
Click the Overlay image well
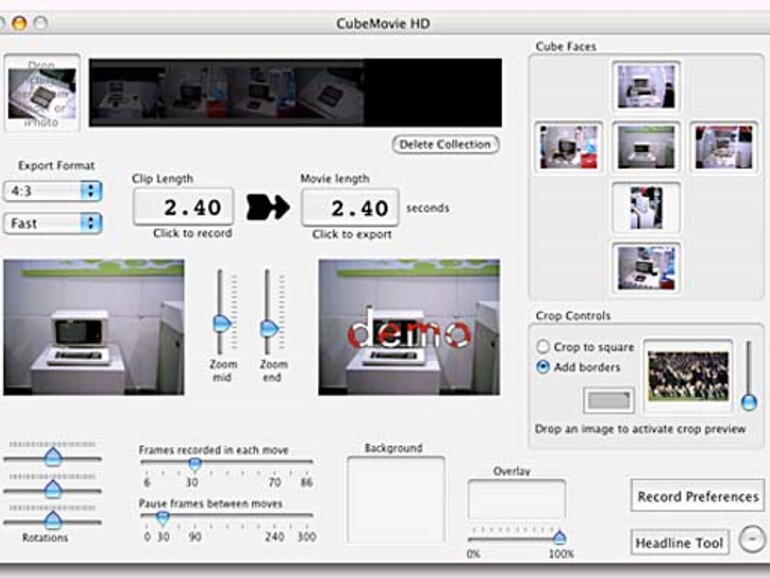click(517, 499)
